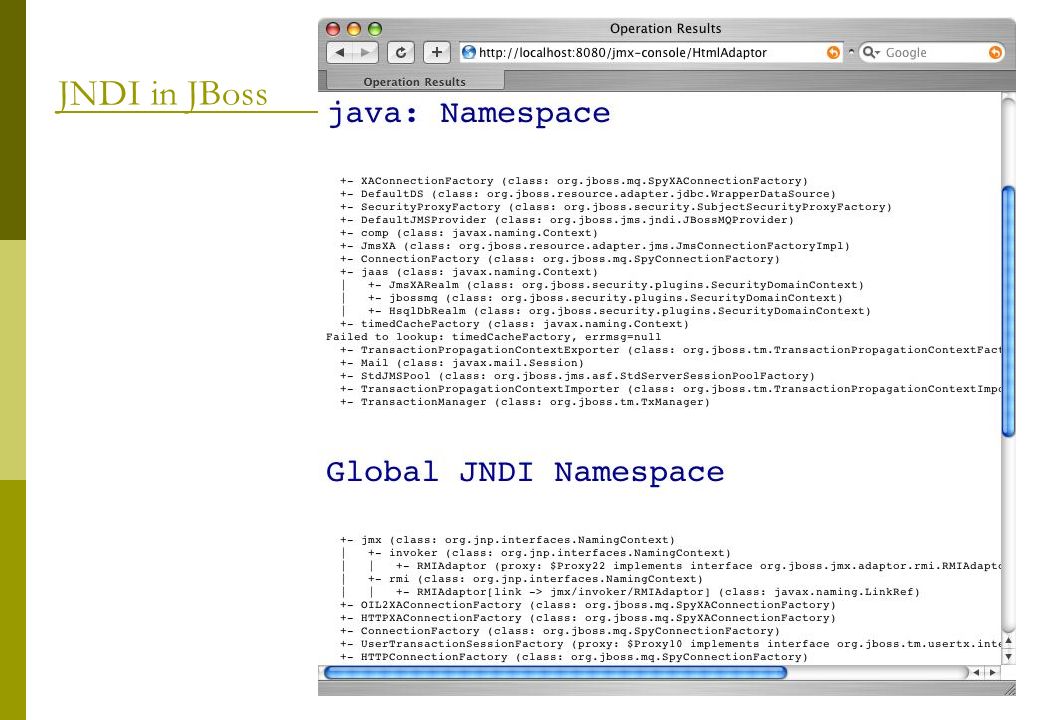This screenshot has height=720, width=1040.
Task: Reload the page with the refresh button
Action: [401, 52]
